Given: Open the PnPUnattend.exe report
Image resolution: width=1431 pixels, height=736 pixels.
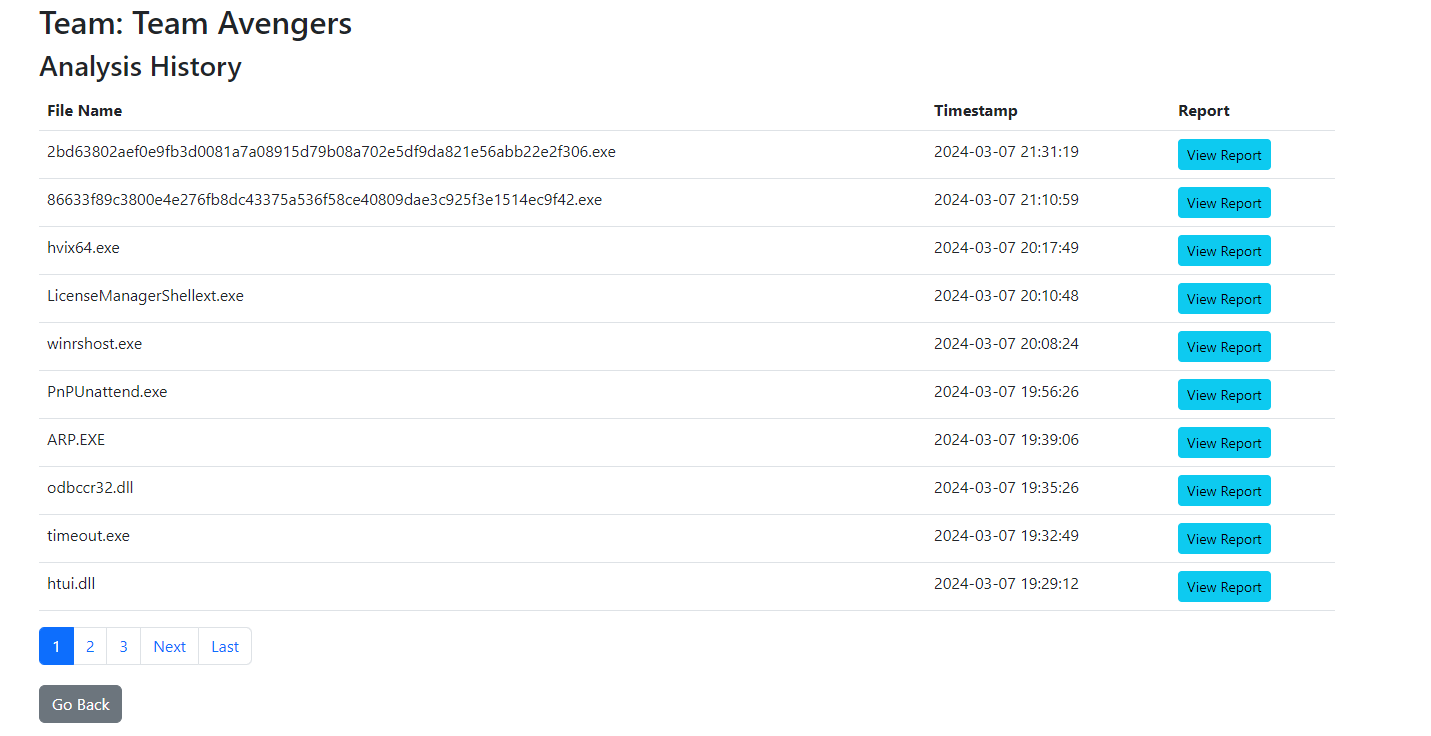Looking at the screenshot, I should pyautogui.click(x=1223, y=395).
